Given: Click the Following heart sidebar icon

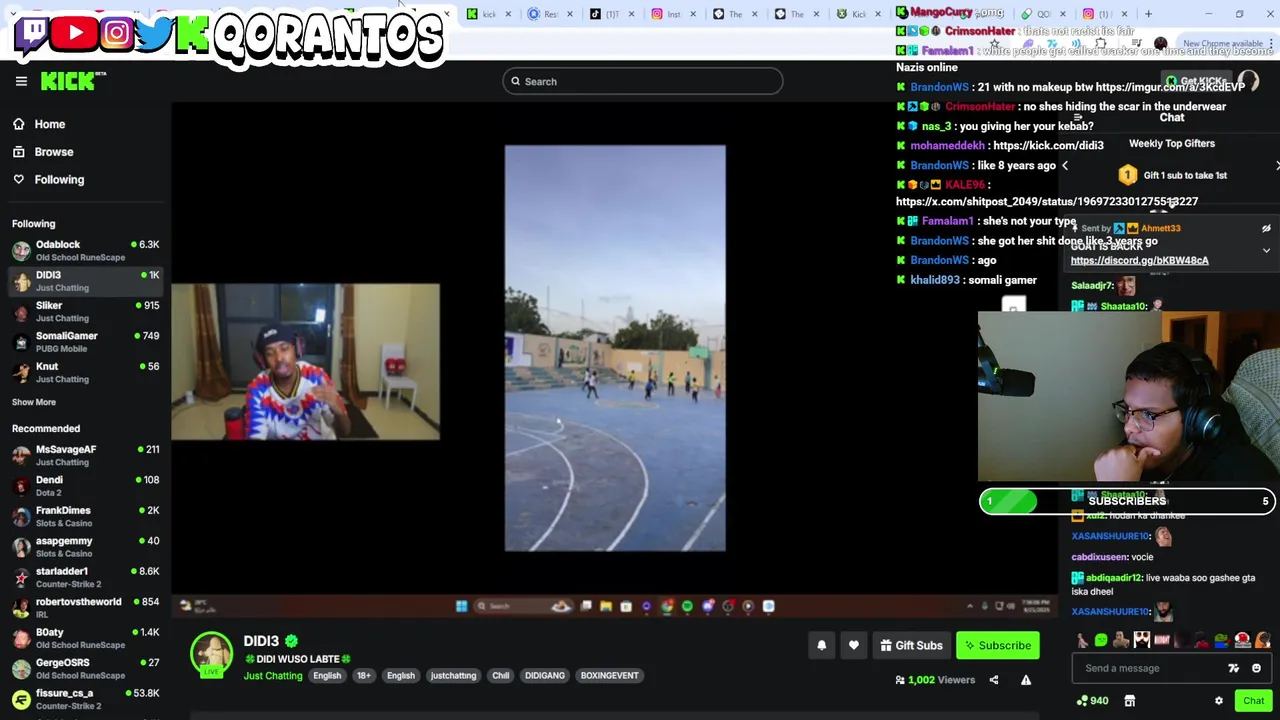Looking at the screenshot, I should 18,180.
